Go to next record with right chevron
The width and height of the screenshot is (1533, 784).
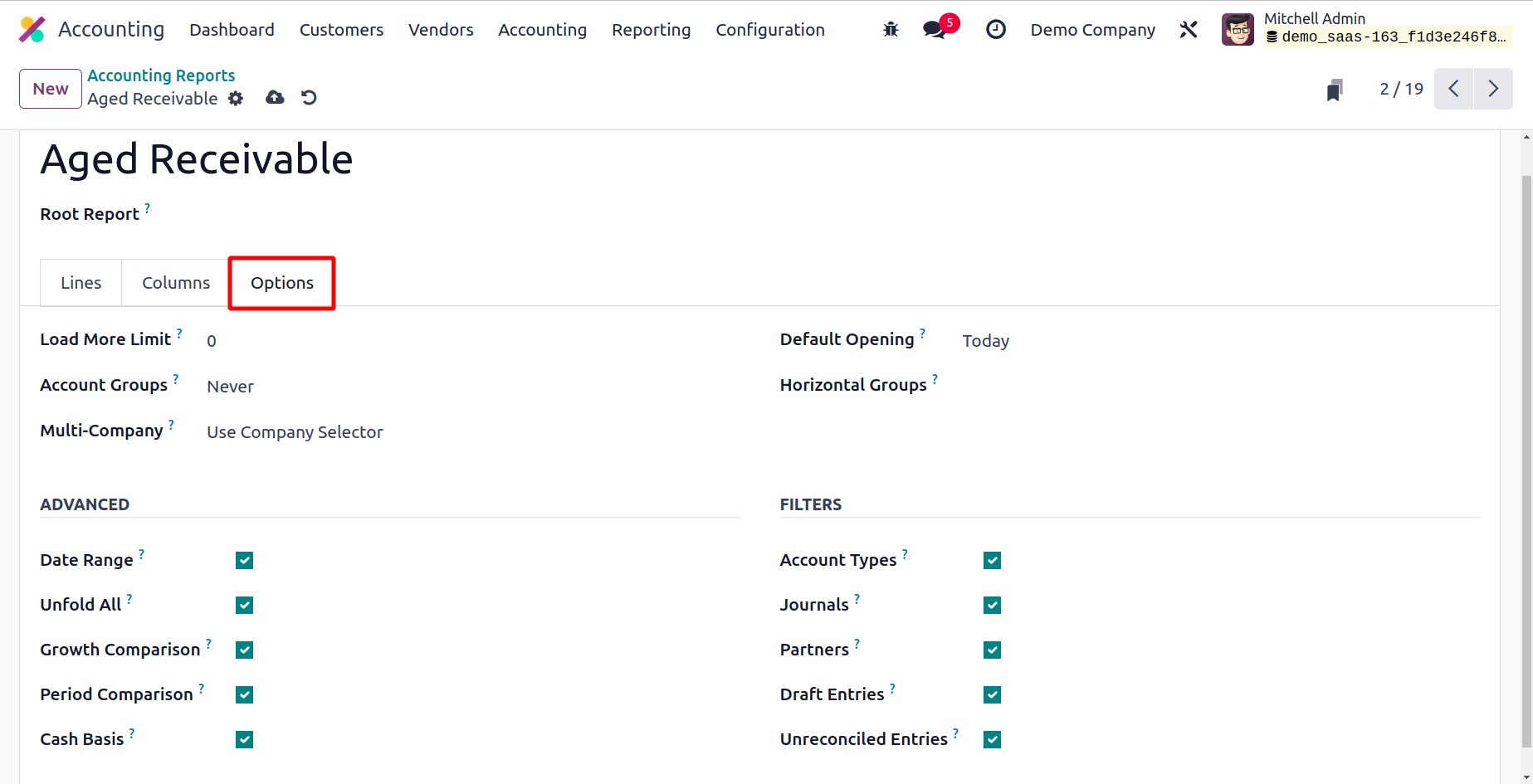pyautogui.click(x=1493, y=89)
